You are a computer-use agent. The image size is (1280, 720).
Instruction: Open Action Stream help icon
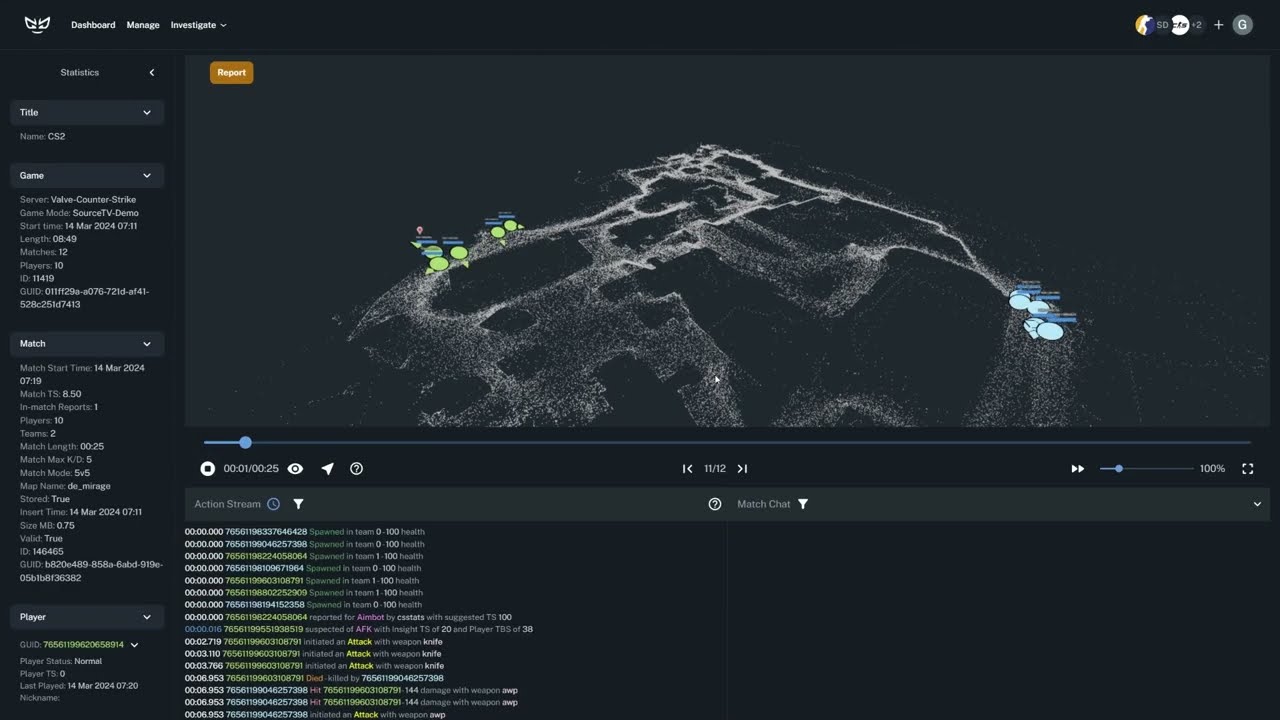point(715,504)
